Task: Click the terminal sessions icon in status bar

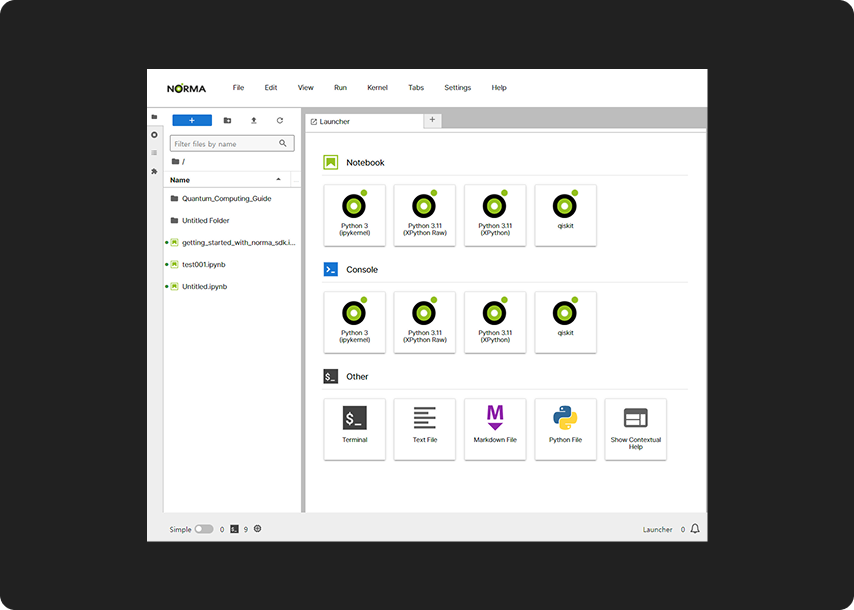Action: (234, 529)
